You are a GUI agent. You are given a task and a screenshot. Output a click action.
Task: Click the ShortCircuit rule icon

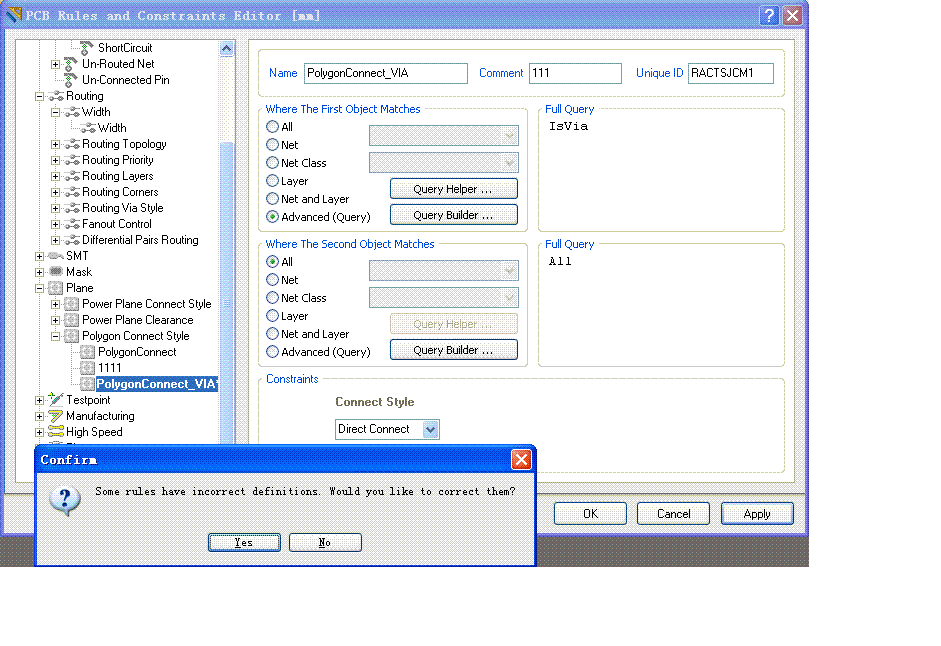[87, 48]
